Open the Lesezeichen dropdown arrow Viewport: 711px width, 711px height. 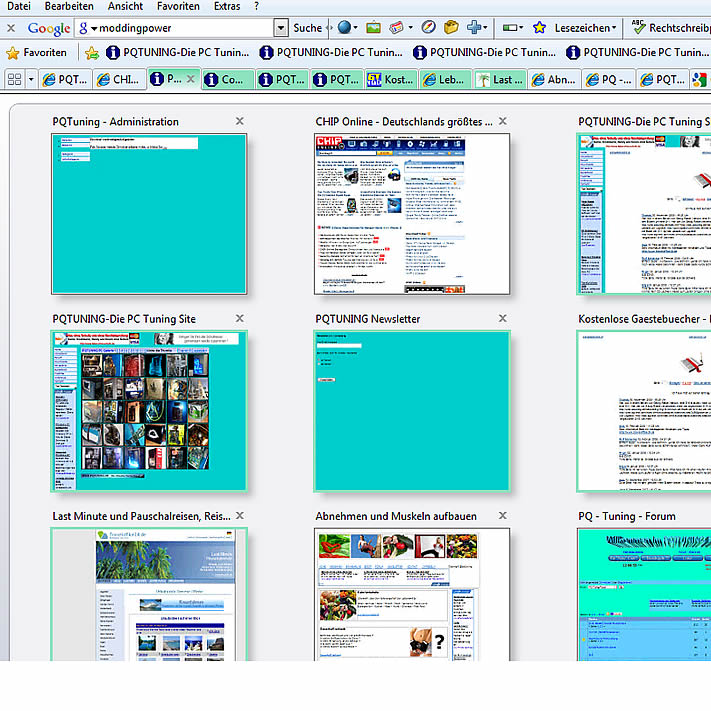[x=614, y=28]
